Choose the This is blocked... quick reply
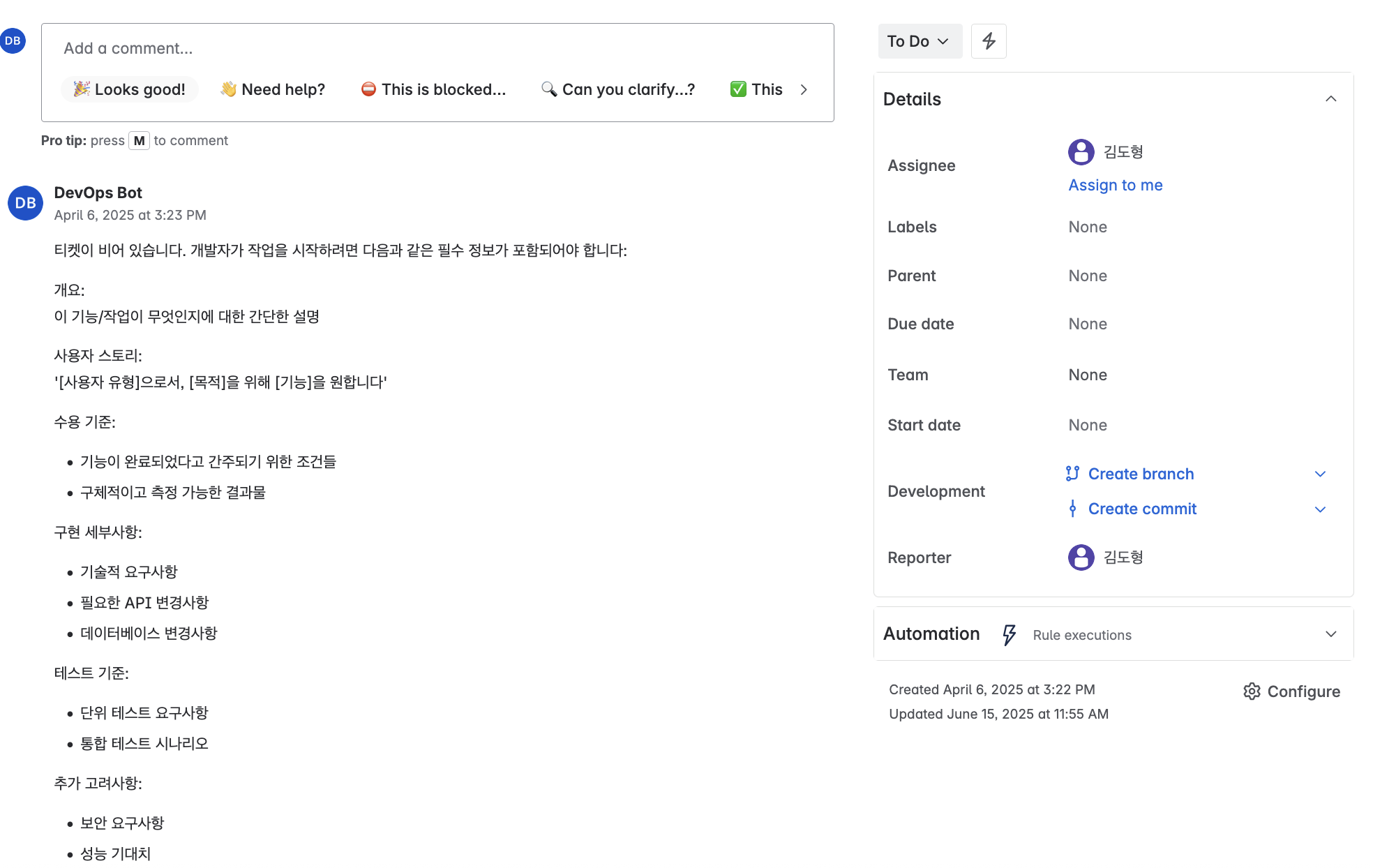This screenshot has height=868, width=1373. [433, 89]
